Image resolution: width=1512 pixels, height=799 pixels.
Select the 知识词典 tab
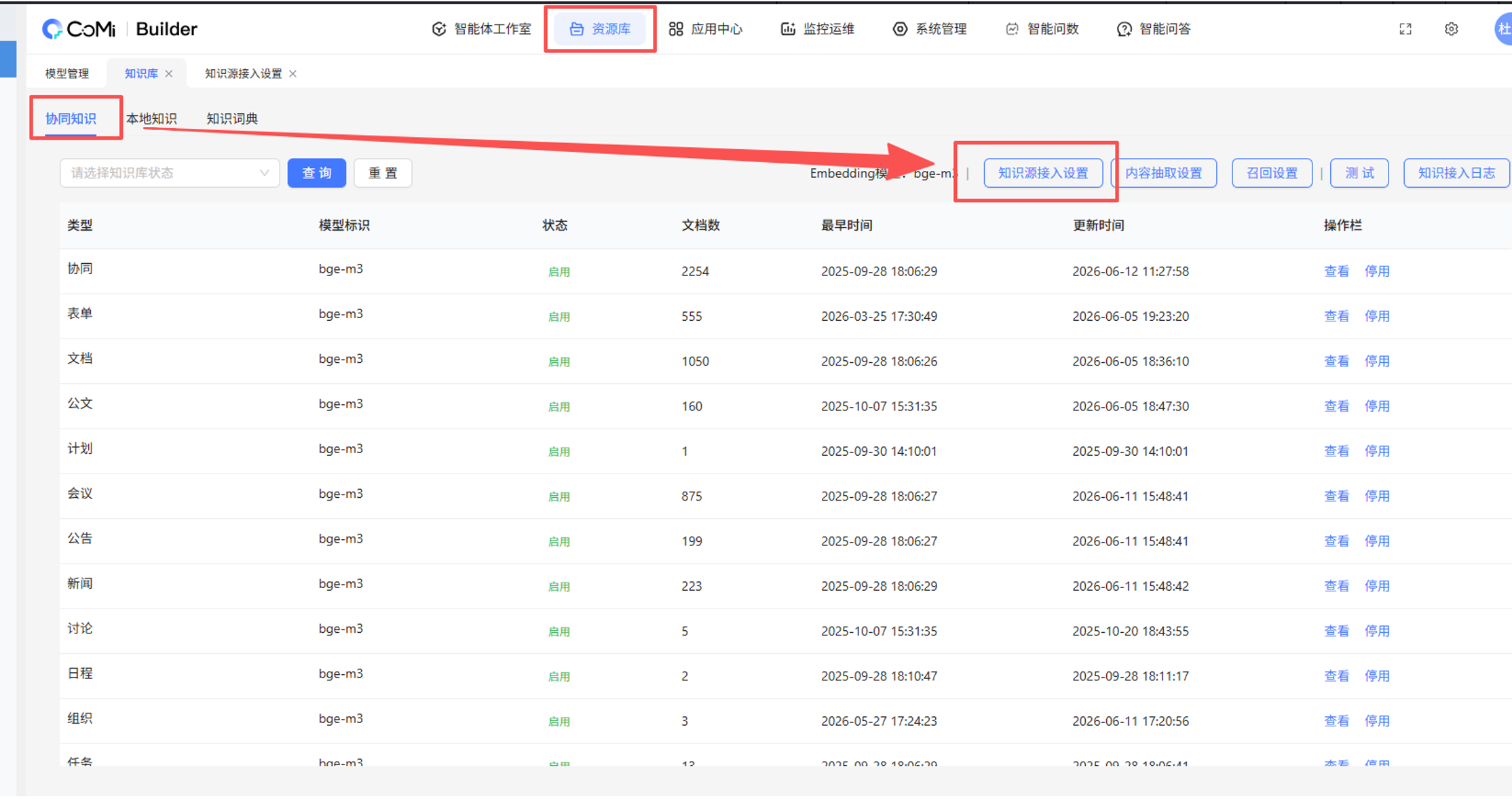tap(232, 119)
